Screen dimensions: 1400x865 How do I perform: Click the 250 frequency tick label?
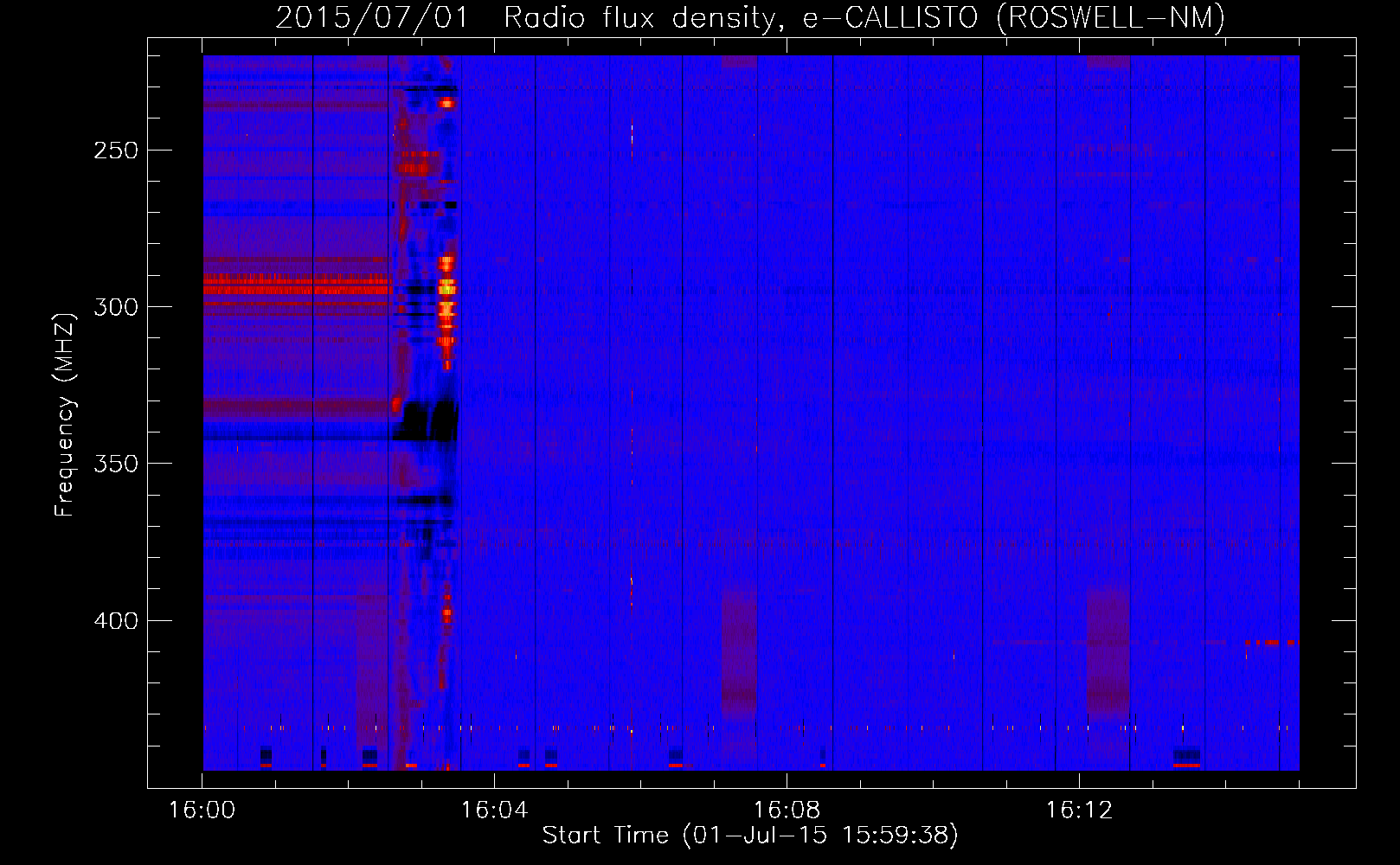[x=116, y=151]
